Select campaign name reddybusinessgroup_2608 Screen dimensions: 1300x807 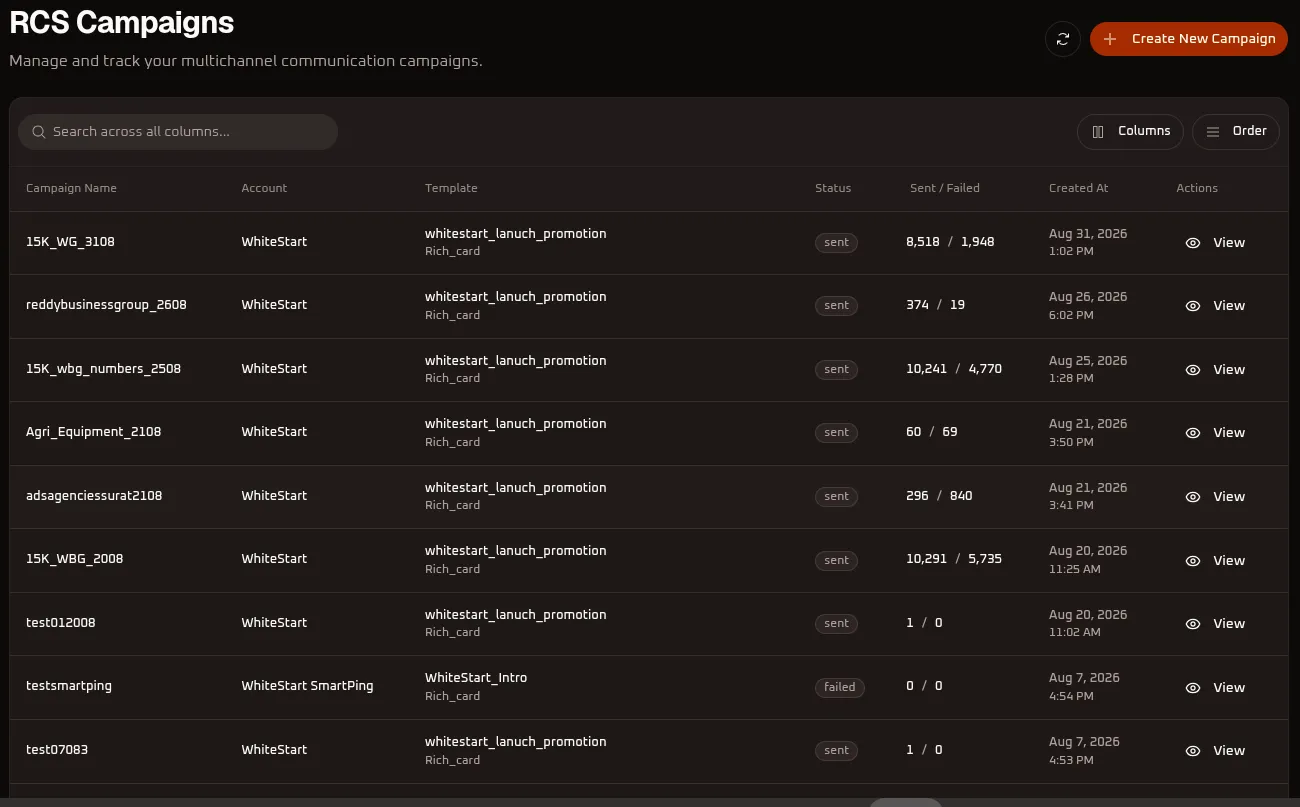(106, 305)
